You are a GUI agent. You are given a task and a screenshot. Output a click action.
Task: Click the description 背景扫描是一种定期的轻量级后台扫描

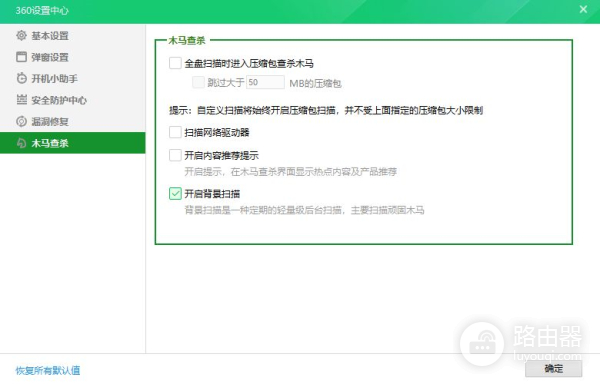(x=304, y=210)
